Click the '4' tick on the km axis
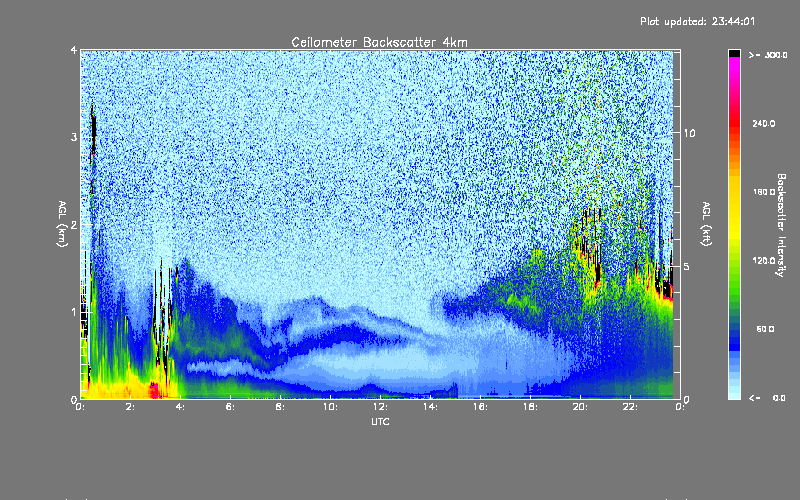 pyautogui.click(x=74, y=50)
